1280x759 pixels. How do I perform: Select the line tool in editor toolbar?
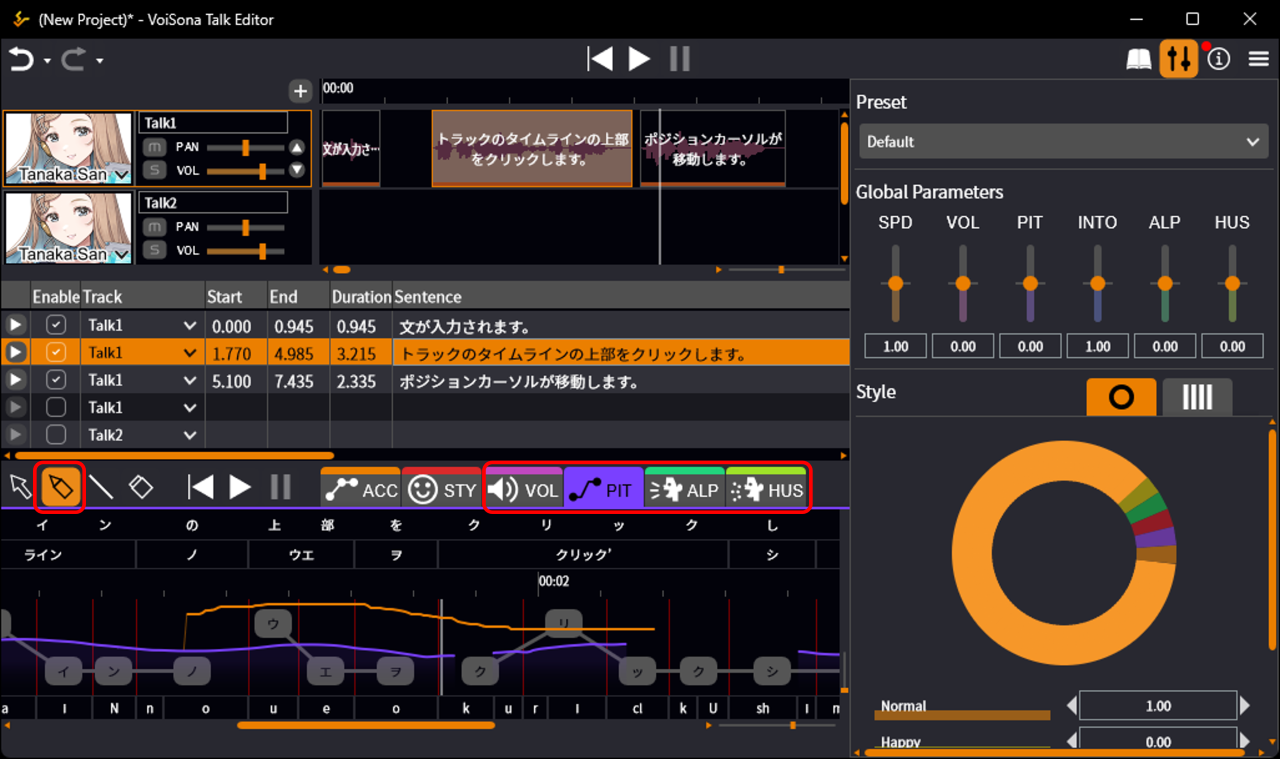(x=101, y=487)
